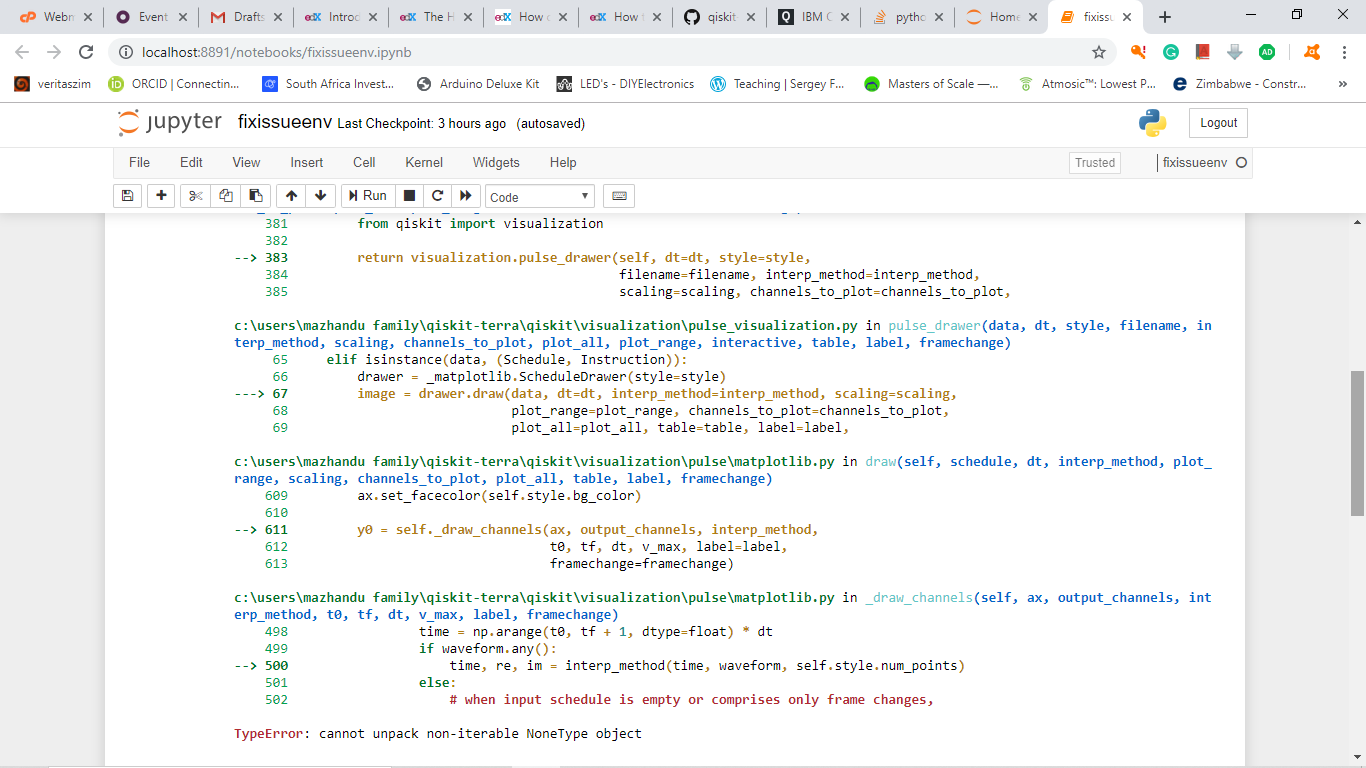1366x768 pixels.
Task: Save notebook with the floppy disk icon
Action: [x=127, y=196]
